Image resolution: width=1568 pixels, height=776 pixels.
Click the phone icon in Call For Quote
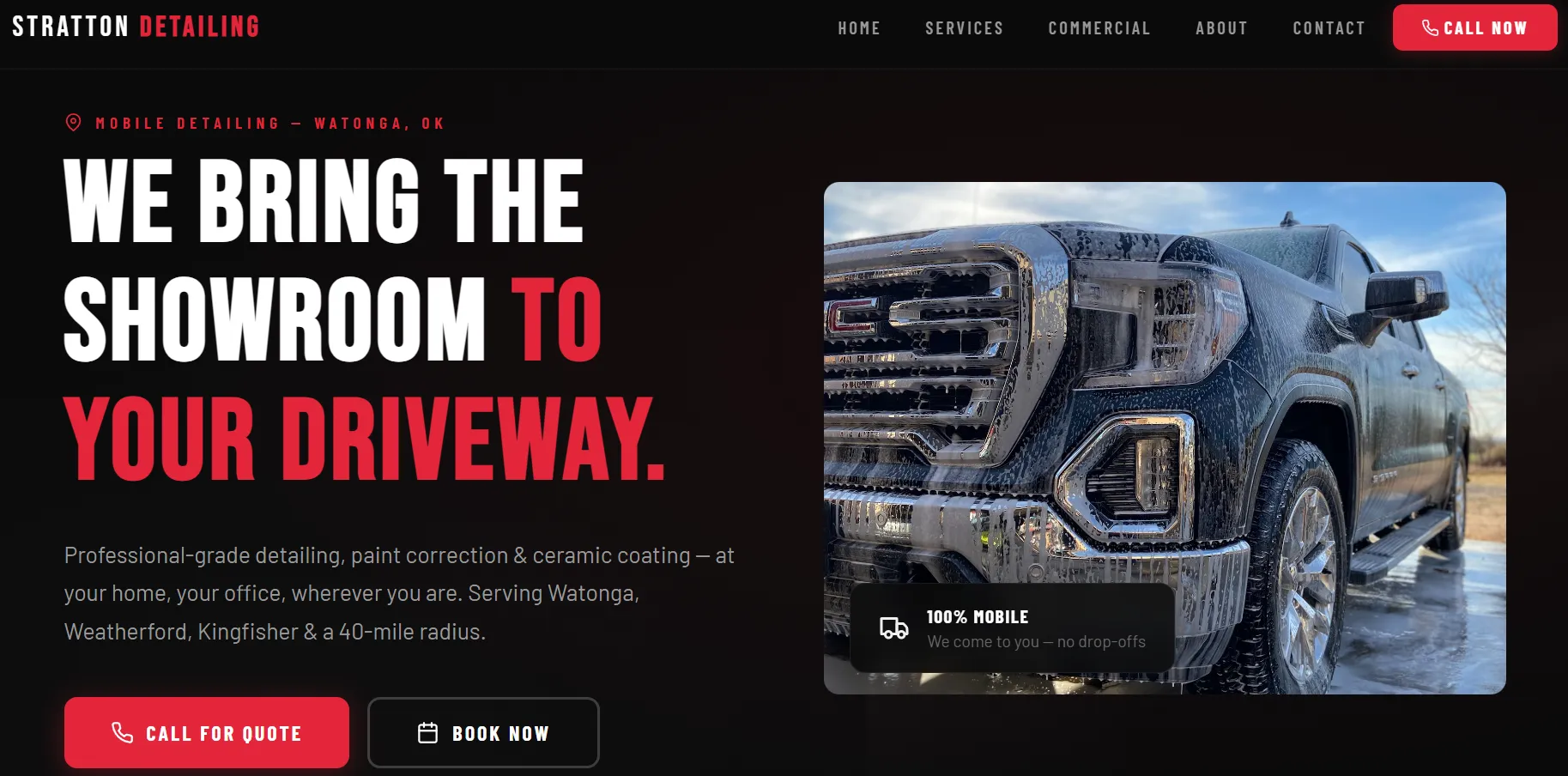[x=123, y=732]
